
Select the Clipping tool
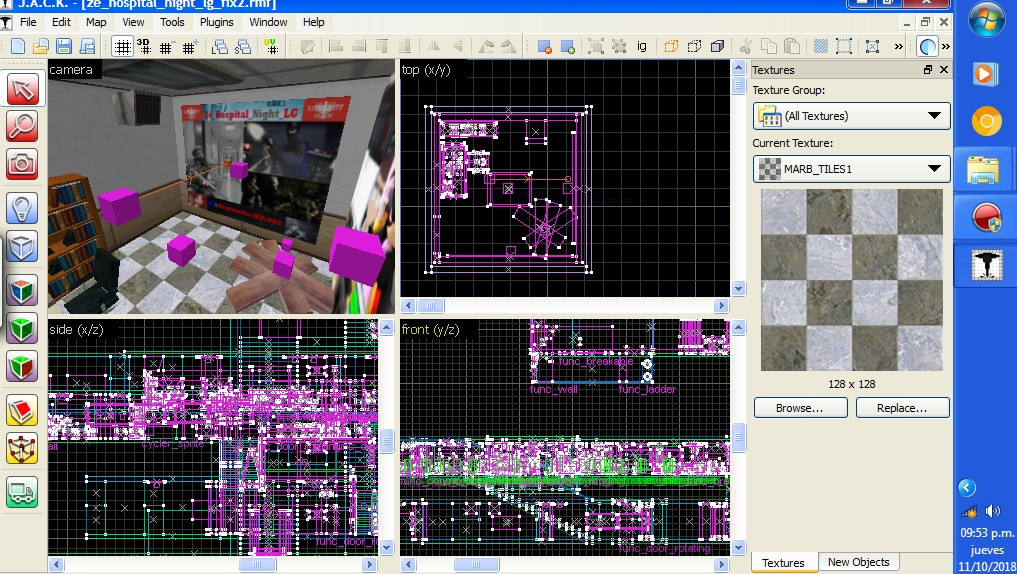23,411
